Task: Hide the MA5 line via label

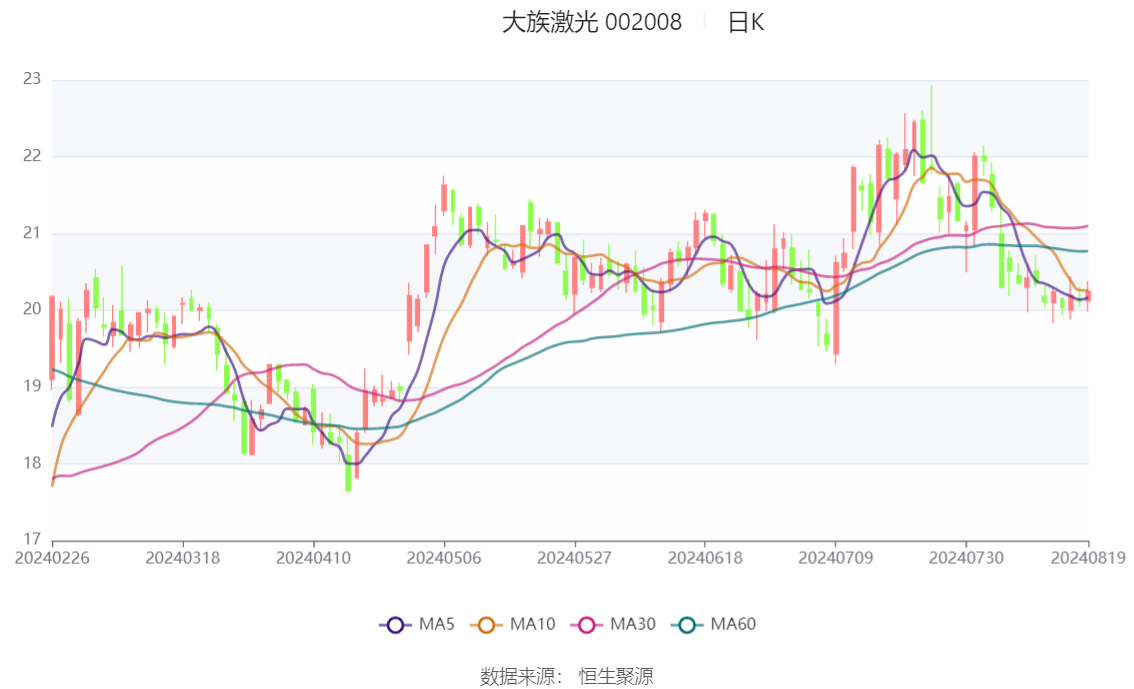Action: 437,624
